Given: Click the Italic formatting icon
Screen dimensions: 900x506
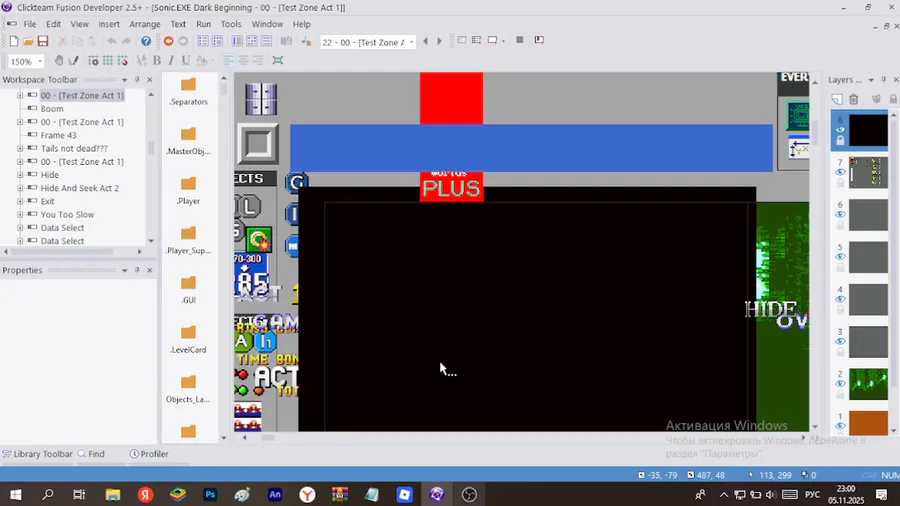Looking at the screenshot, I should tap(171, 60).
